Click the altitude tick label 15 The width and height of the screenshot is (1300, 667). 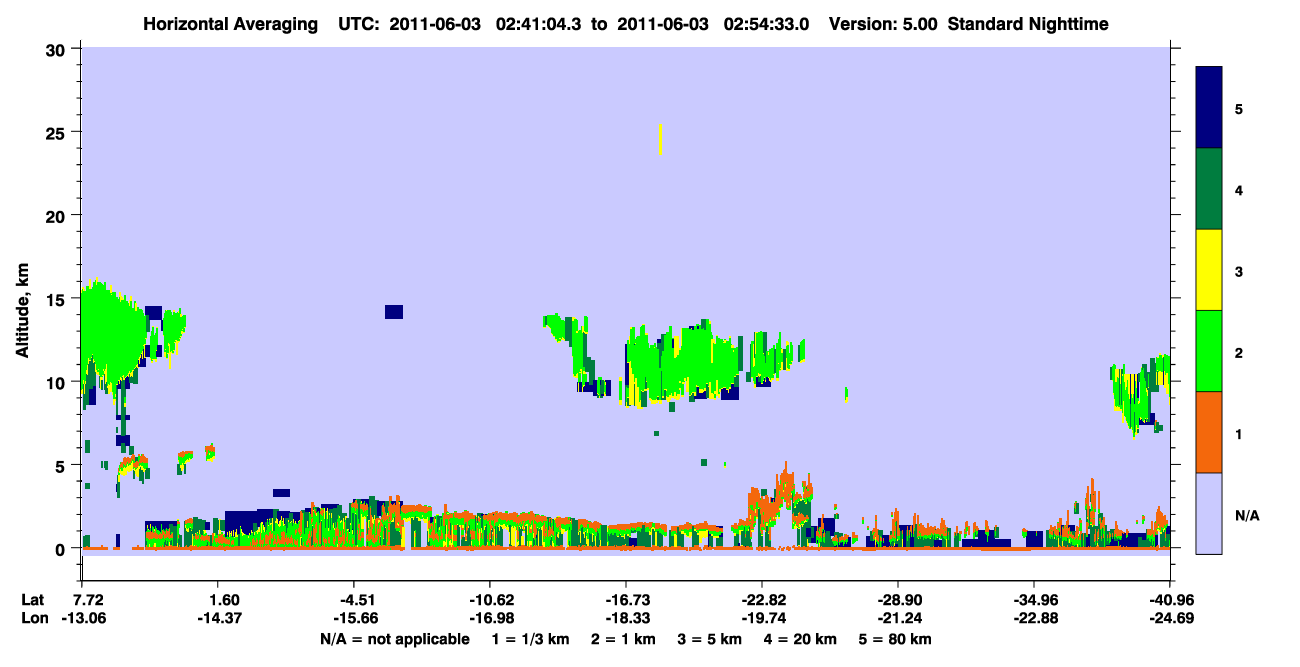pos(57,298)
